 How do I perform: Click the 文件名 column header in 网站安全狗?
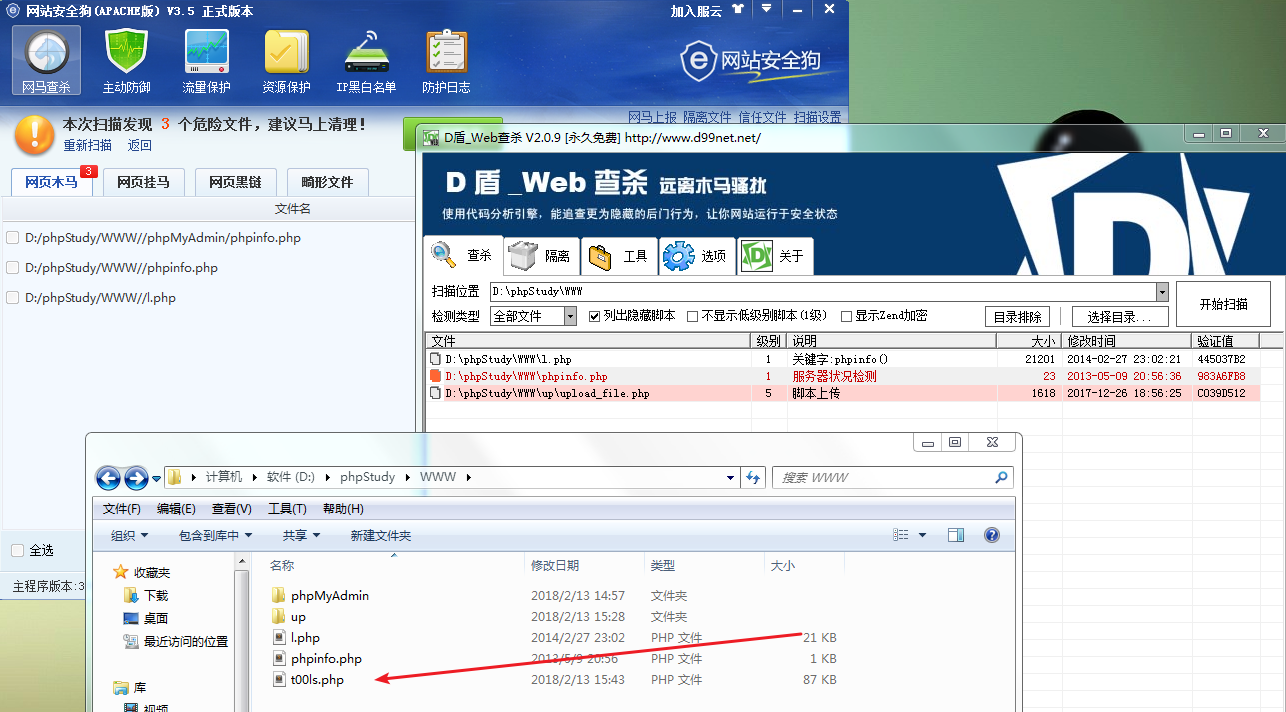[292, 209]
